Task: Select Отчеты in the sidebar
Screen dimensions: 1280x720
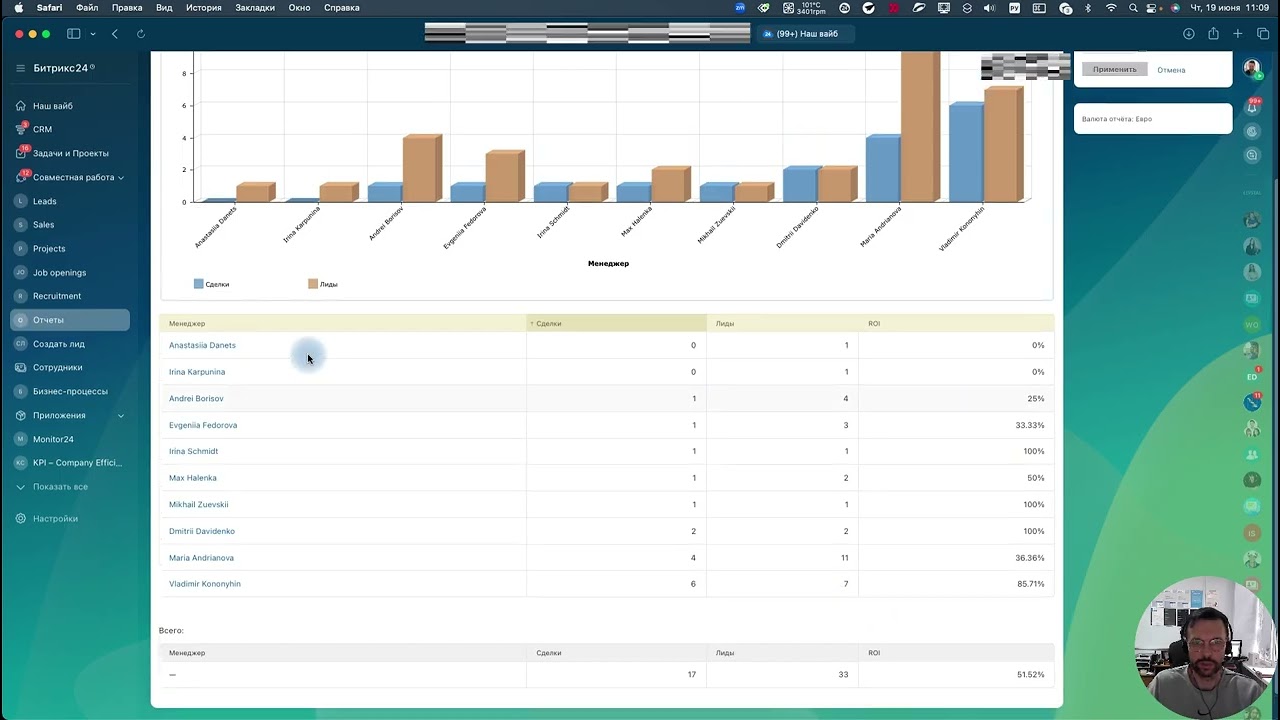Action: coord(70,320)
